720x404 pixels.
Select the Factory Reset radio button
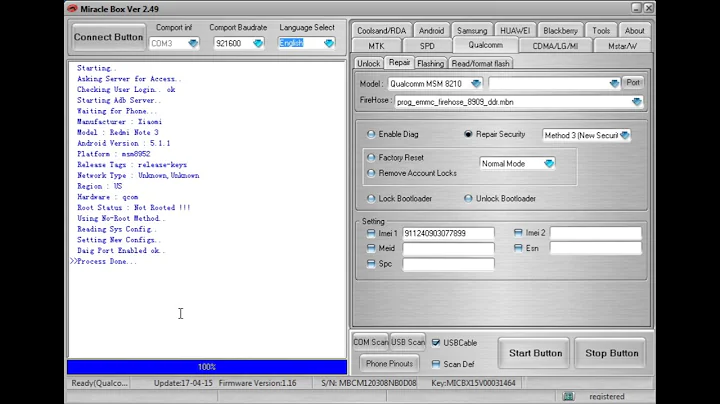[x=371, y=157]
